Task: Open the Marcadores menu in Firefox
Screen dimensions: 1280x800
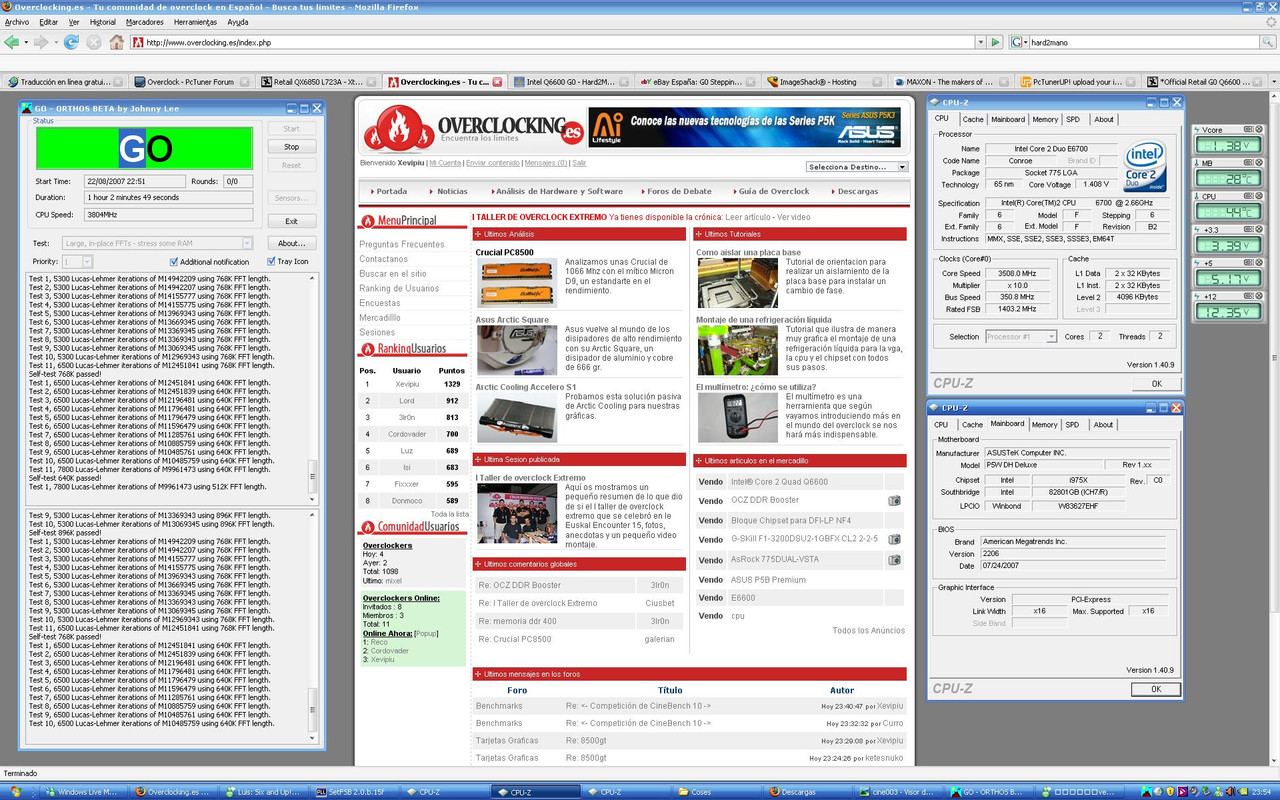Action: [145, 22]
